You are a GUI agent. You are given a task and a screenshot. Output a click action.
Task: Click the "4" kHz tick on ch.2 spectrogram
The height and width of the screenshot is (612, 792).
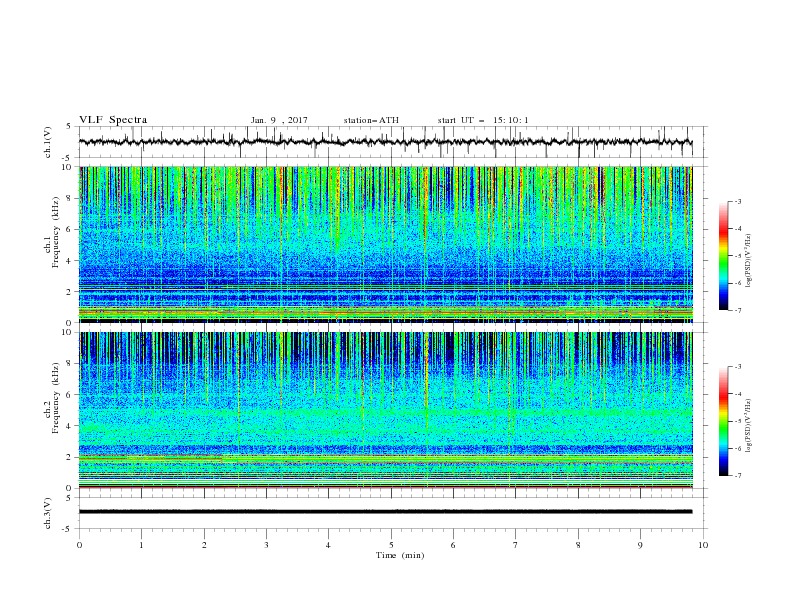[71, 426]
